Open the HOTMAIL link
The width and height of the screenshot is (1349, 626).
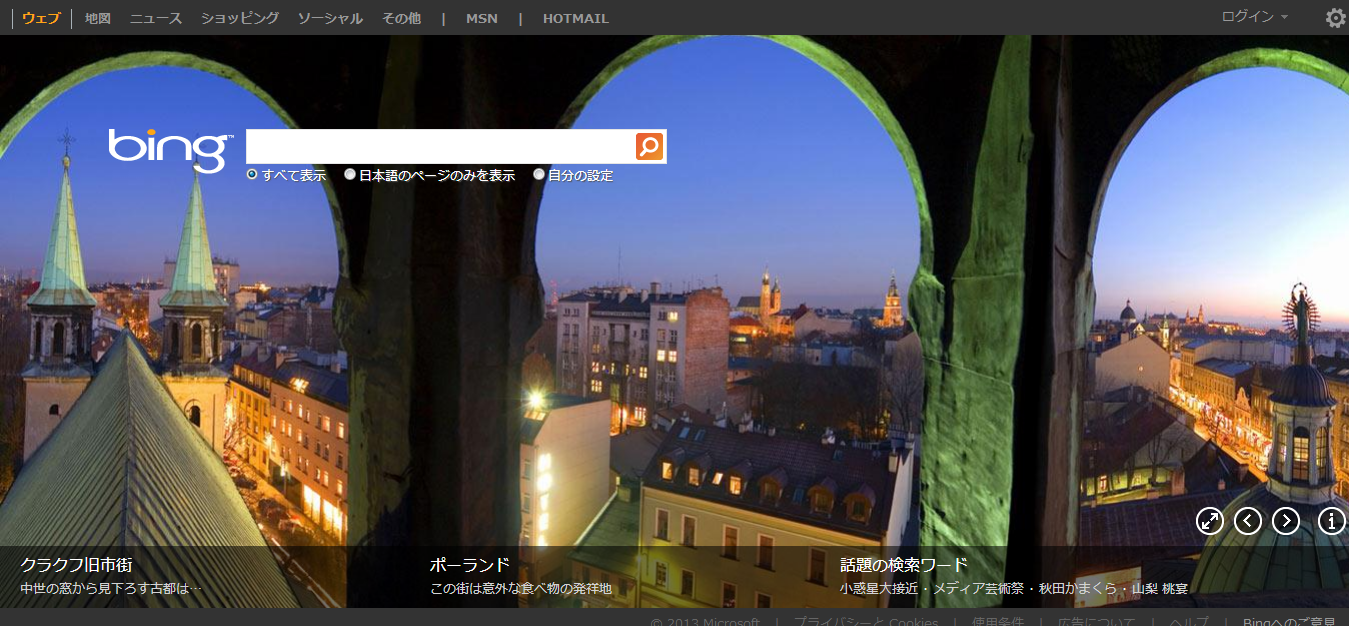point(575,18)
